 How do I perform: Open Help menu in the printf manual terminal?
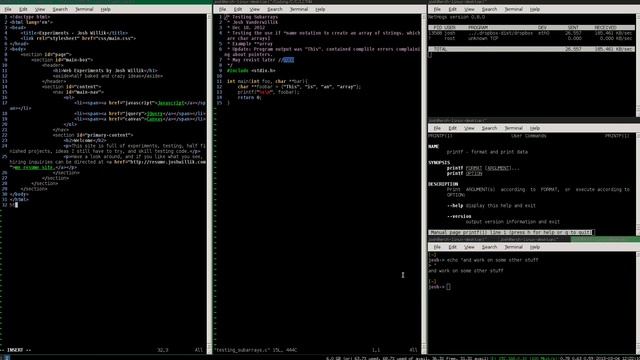(x=535, y=128)
